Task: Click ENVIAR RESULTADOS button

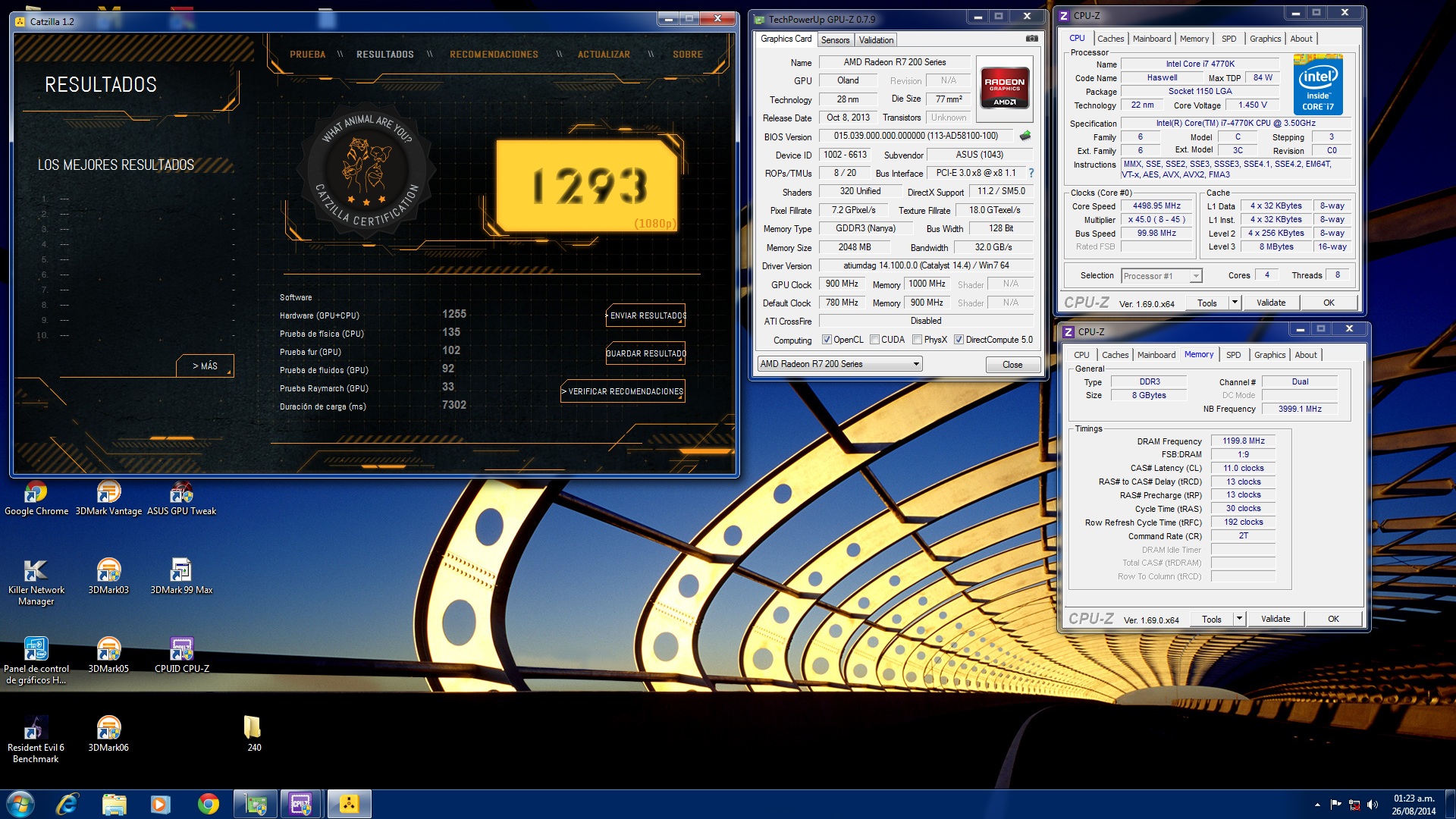Action: 645,315
